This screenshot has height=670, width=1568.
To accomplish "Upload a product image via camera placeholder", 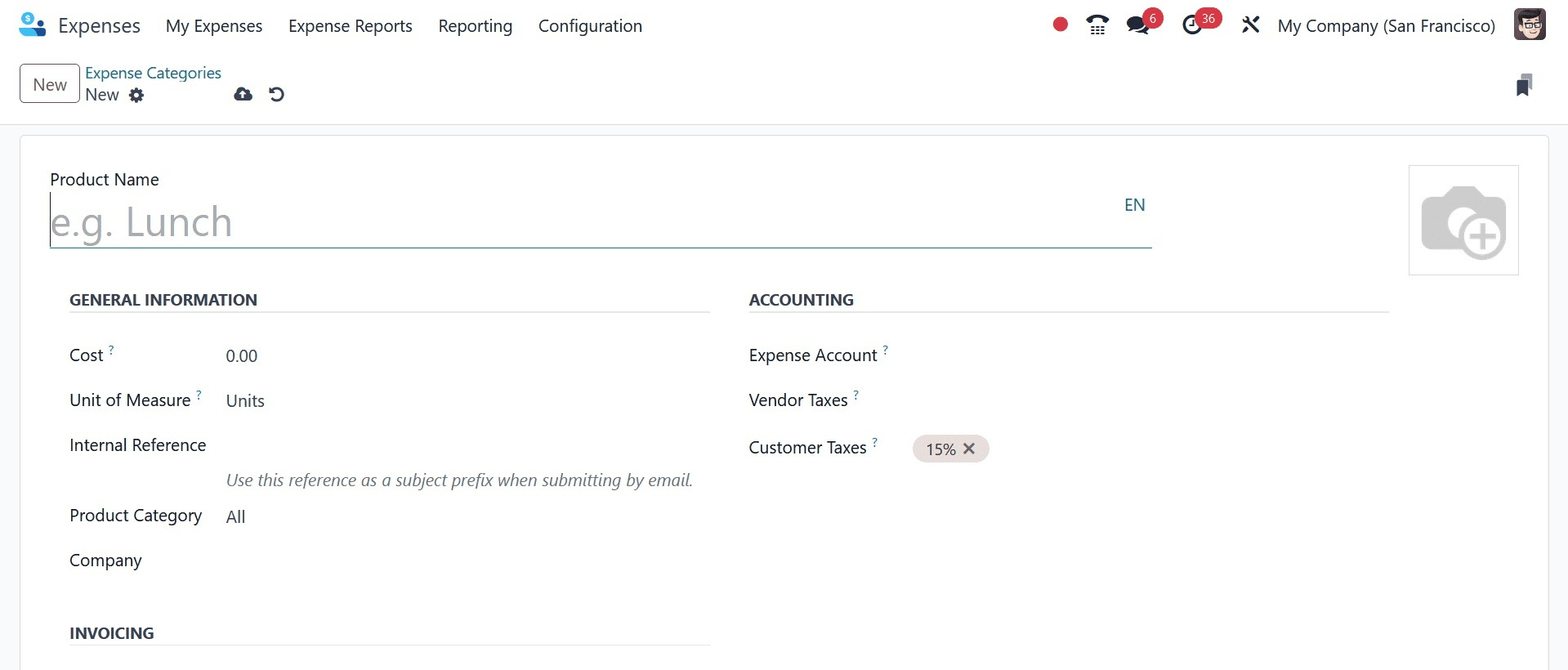I will click(x=1463, y=221).
